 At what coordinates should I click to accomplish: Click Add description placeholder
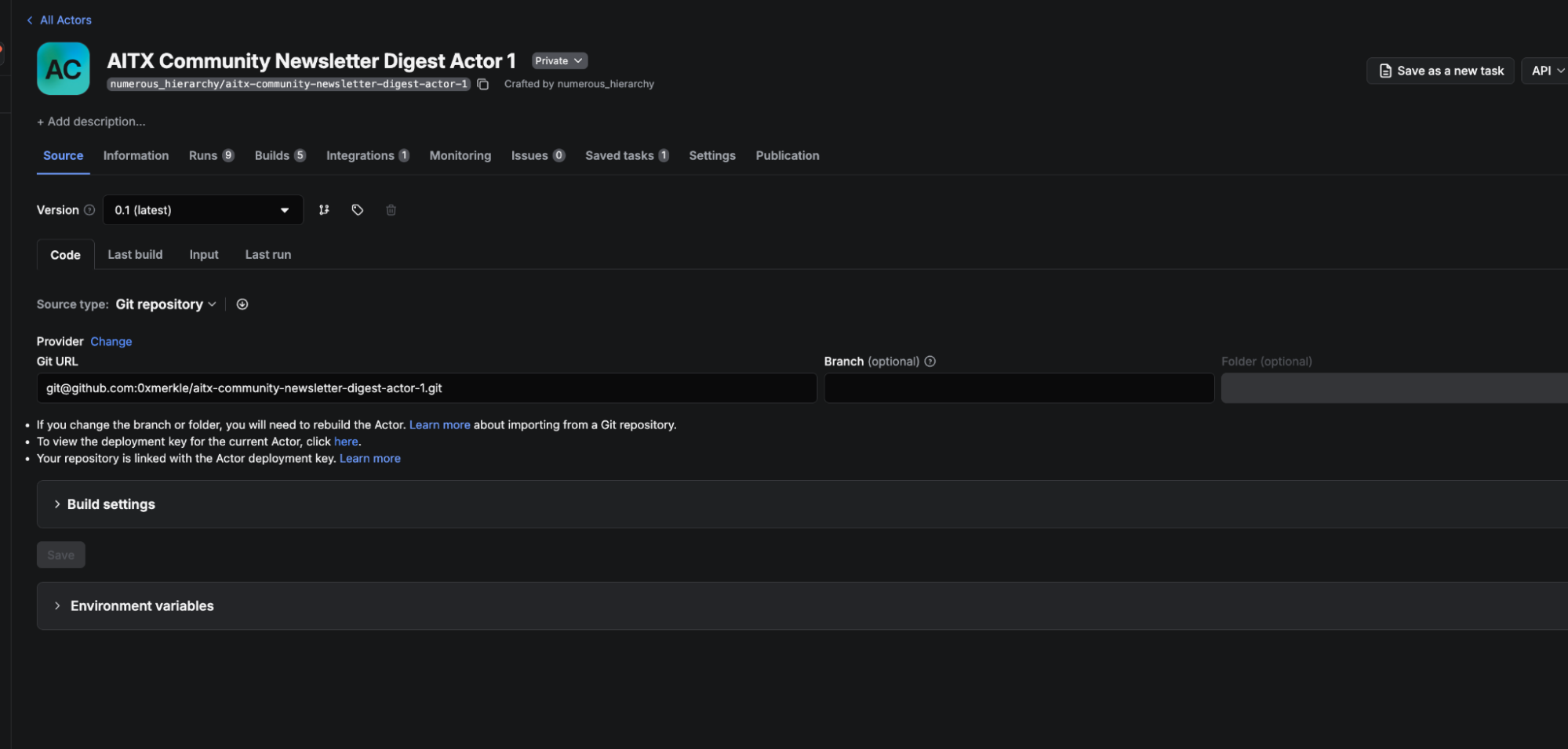coord(91,122)
